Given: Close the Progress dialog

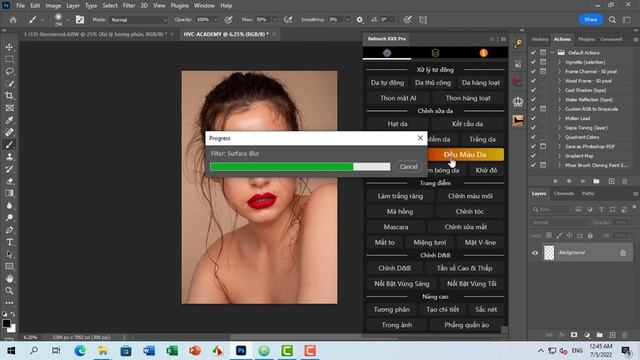Looking at the screenshot, I should coord(420,138).
